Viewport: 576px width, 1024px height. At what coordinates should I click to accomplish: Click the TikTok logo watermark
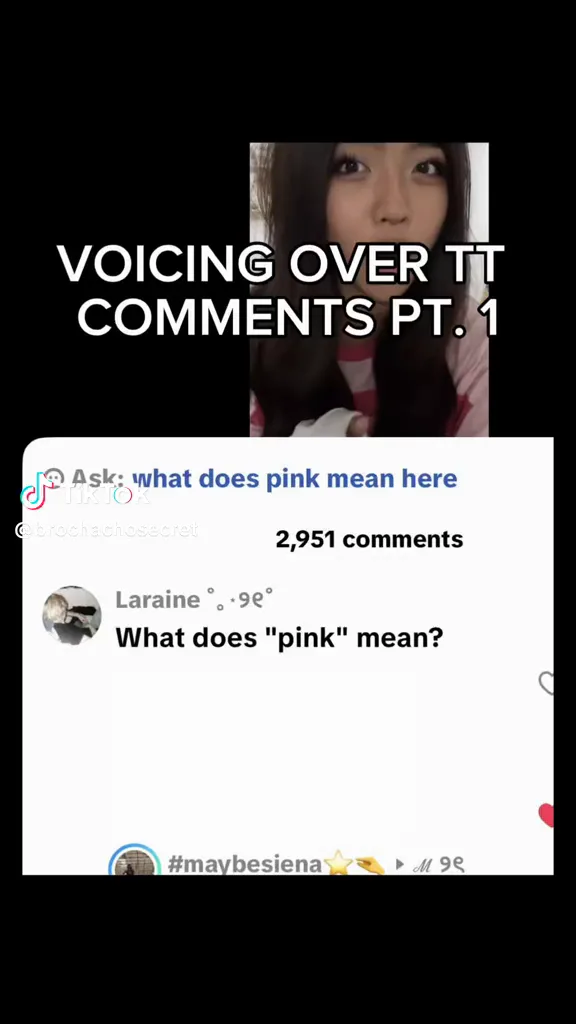(x=85, y=495)
